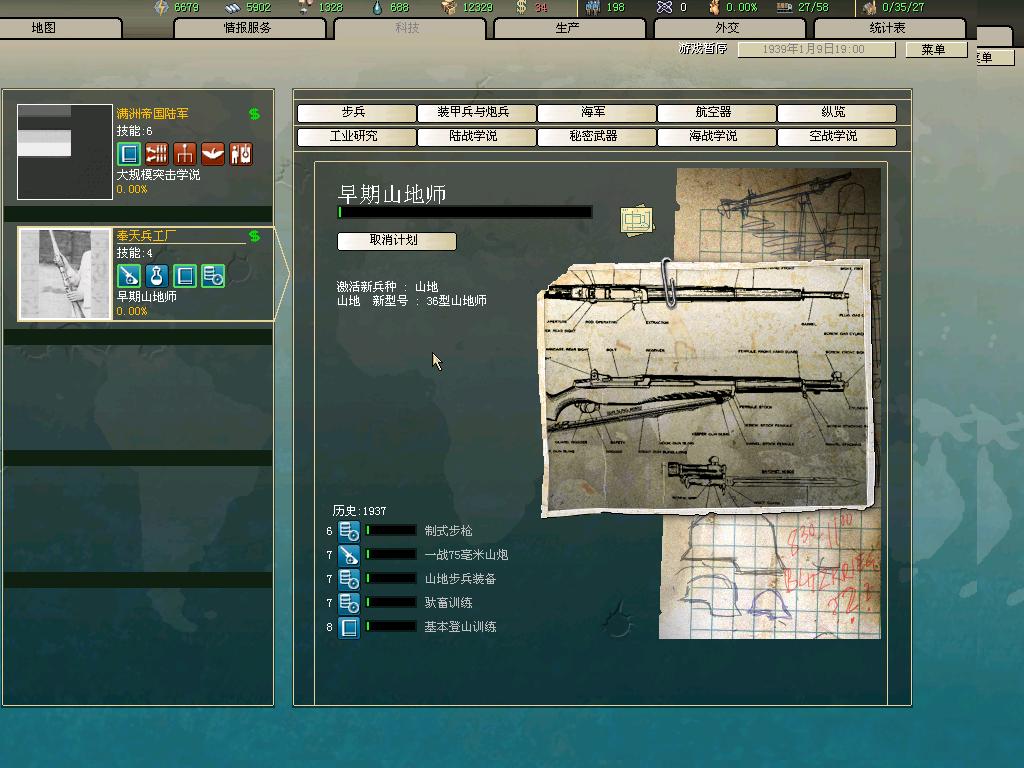The width and height of the screenshot is (1024, 768).
Task: Click the metal resource icon beside 5902
Action: click(x=232, y=7)
